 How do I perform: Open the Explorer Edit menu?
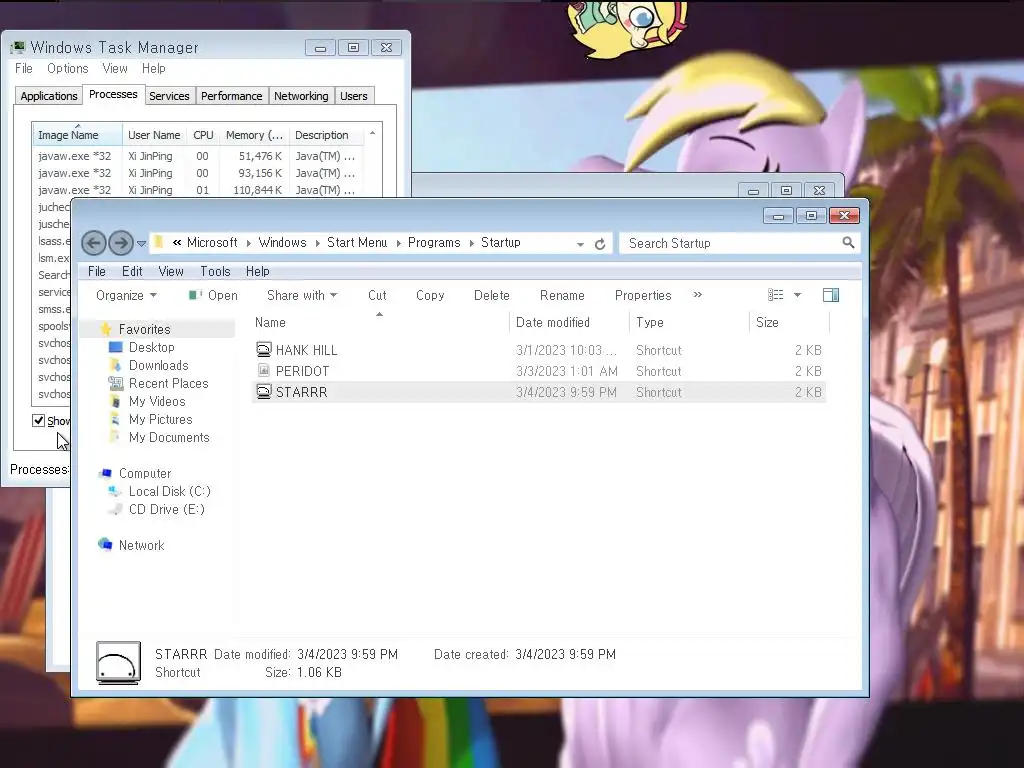pos(132,271)
